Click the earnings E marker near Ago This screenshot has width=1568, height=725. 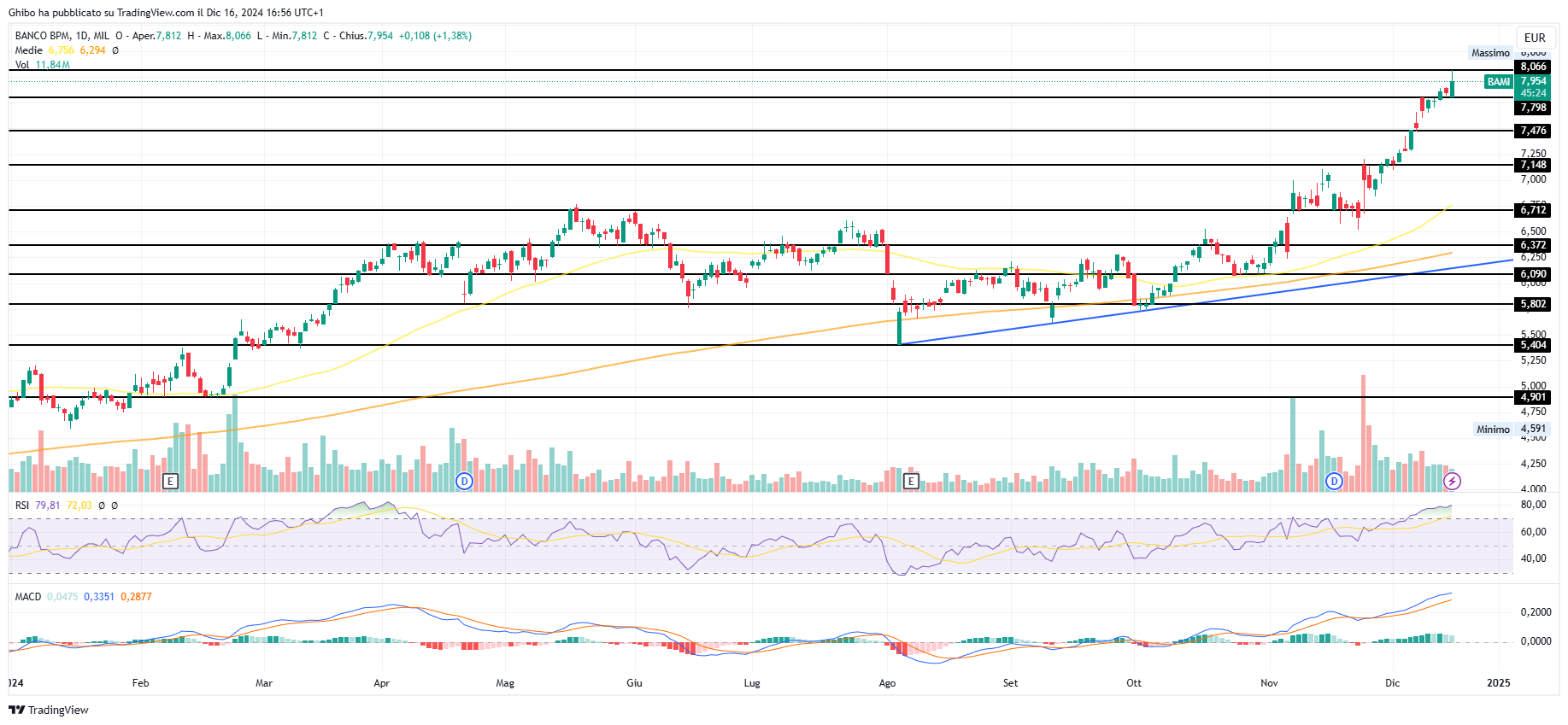tap(911, 481)
